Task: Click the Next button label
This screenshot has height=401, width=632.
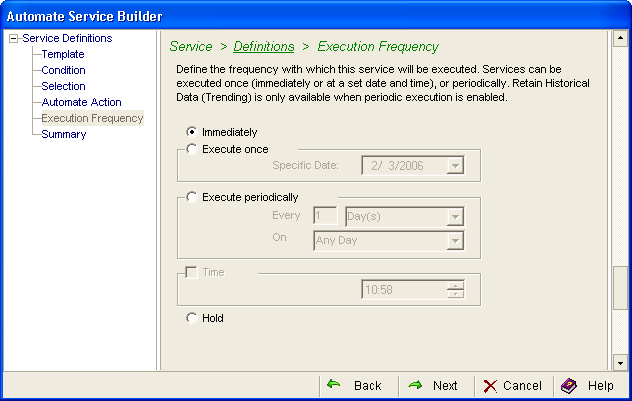Action: point(445,386)
